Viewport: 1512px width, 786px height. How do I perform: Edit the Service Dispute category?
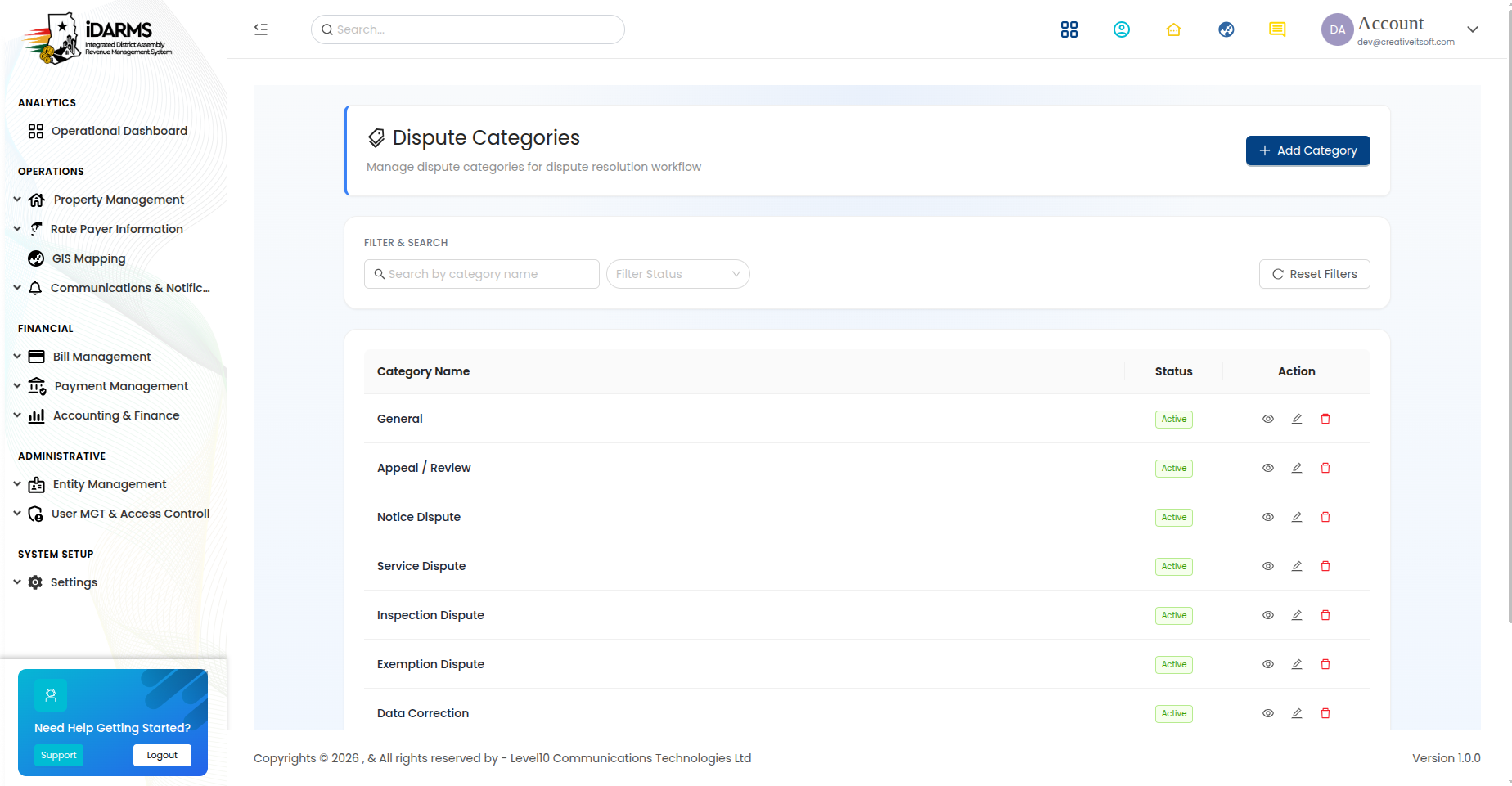(x=1297, y=566)
